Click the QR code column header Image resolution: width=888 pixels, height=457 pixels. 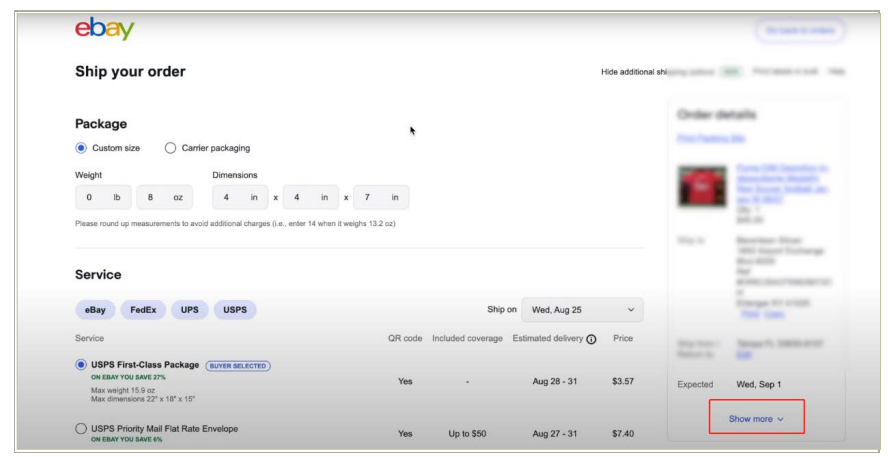click(x=405, y=338)
